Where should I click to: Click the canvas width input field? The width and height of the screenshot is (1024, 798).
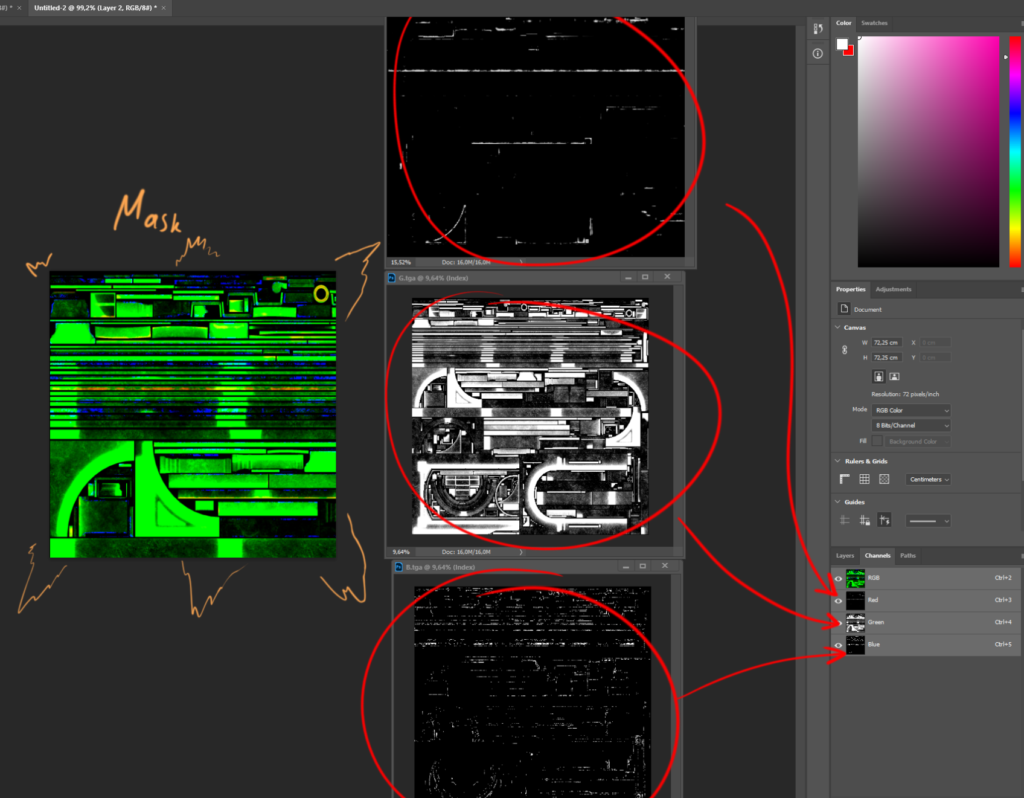point(886,342)
